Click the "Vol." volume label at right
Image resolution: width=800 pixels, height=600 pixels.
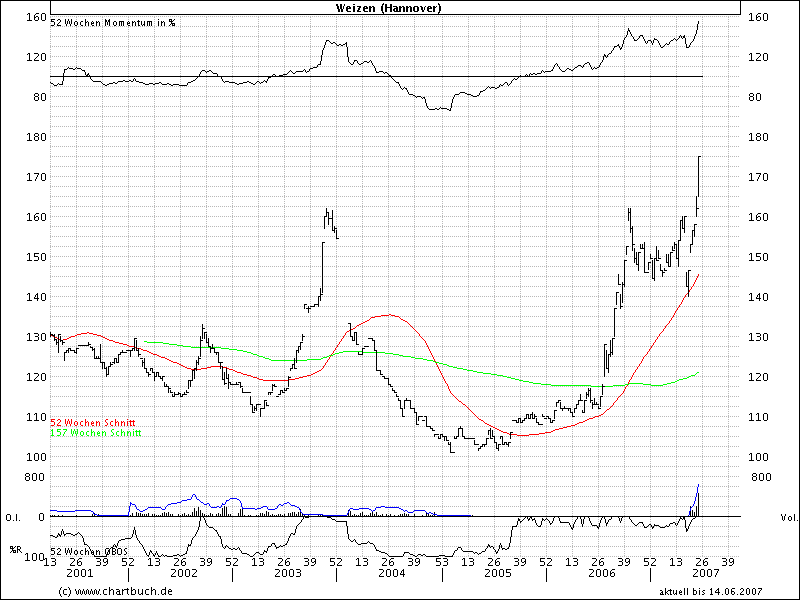pyautogui.click(x=787, y=517)
